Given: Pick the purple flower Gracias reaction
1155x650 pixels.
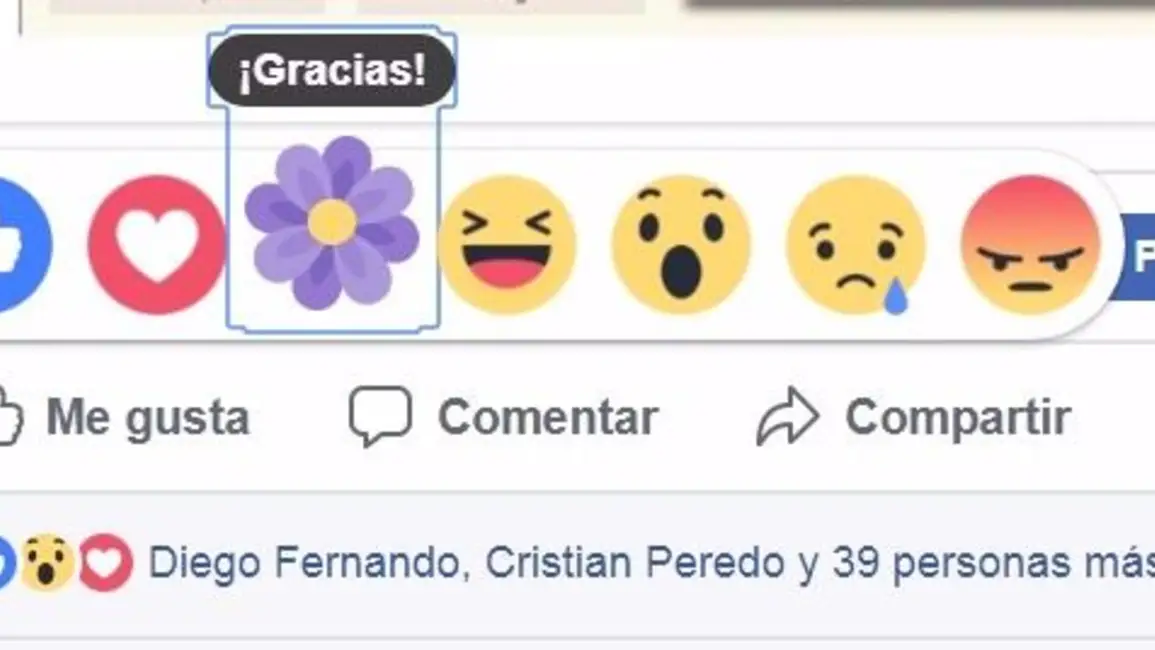Looking at the screenshot, I should click(x=332, y=222).
